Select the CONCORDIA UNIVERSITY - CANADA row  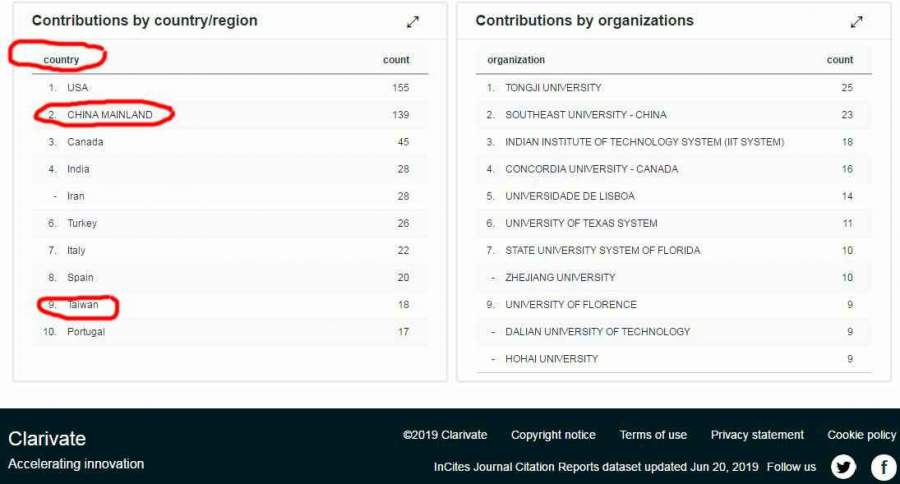591,169
